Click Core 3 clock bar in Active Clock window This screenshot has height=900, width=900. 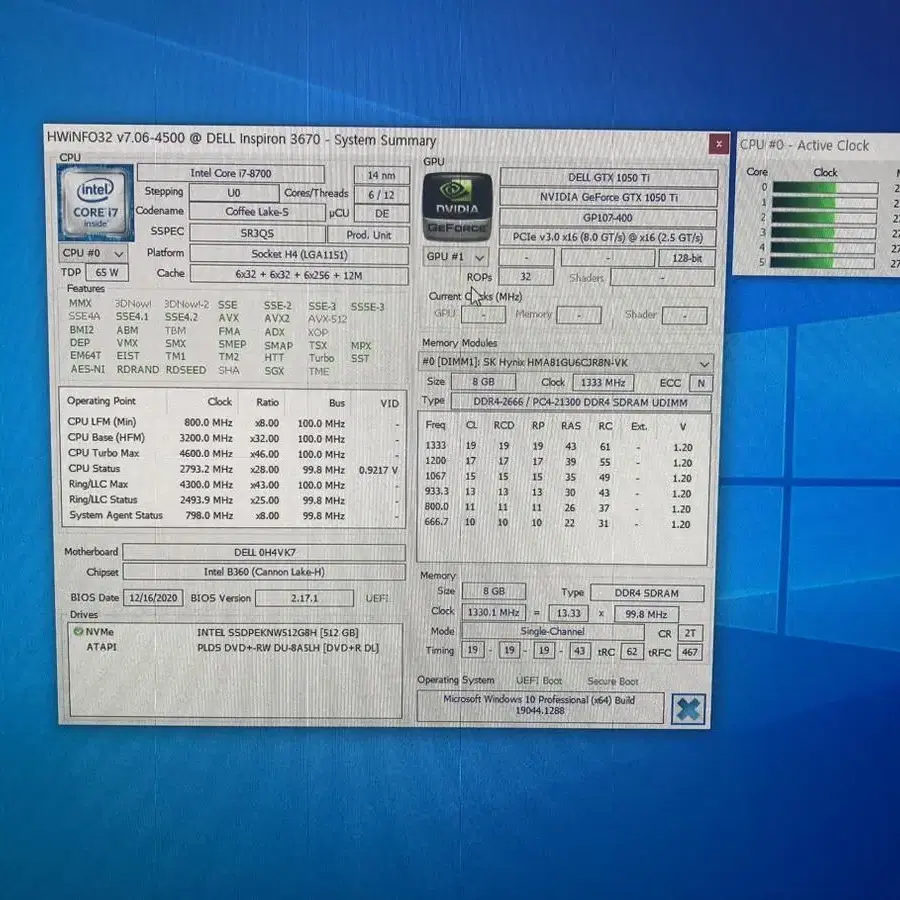(x=823, y=232)
